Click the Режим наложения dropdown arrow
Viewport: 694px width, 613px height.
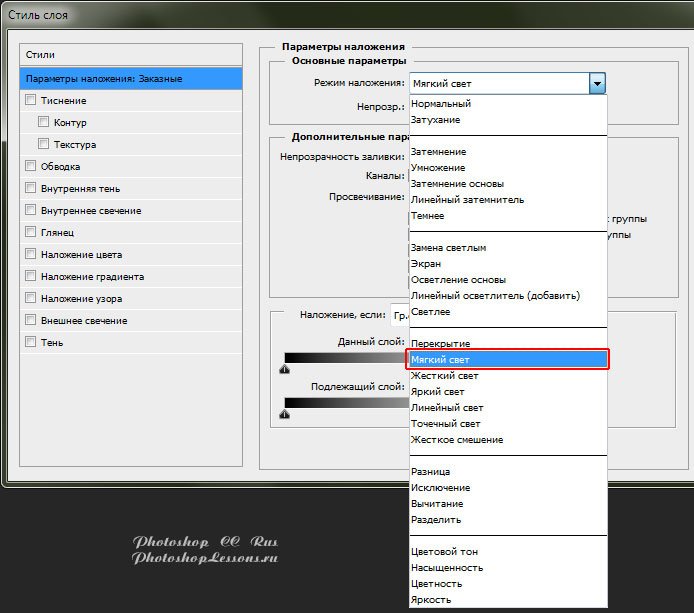(x=597, y=84)
